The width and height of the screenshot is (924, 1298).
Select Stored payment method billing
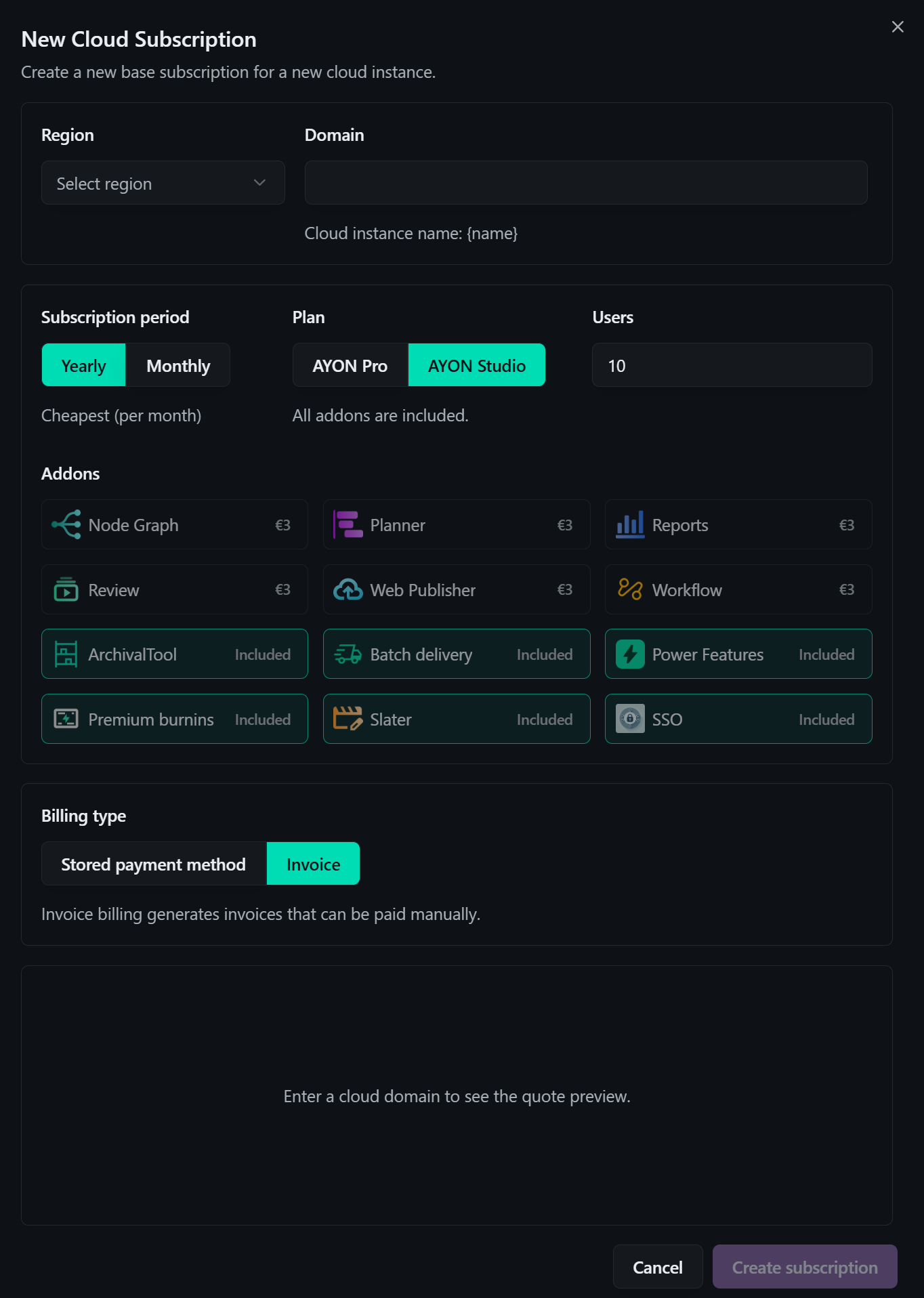click(154, 864)
